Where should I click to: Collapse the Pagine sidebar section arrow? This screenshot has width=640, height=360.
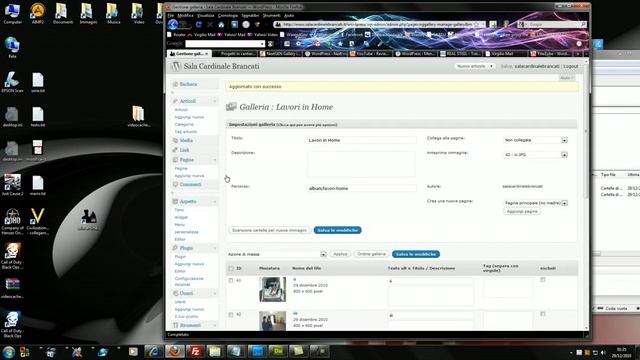pyautogui.click(x=215, y=160)
